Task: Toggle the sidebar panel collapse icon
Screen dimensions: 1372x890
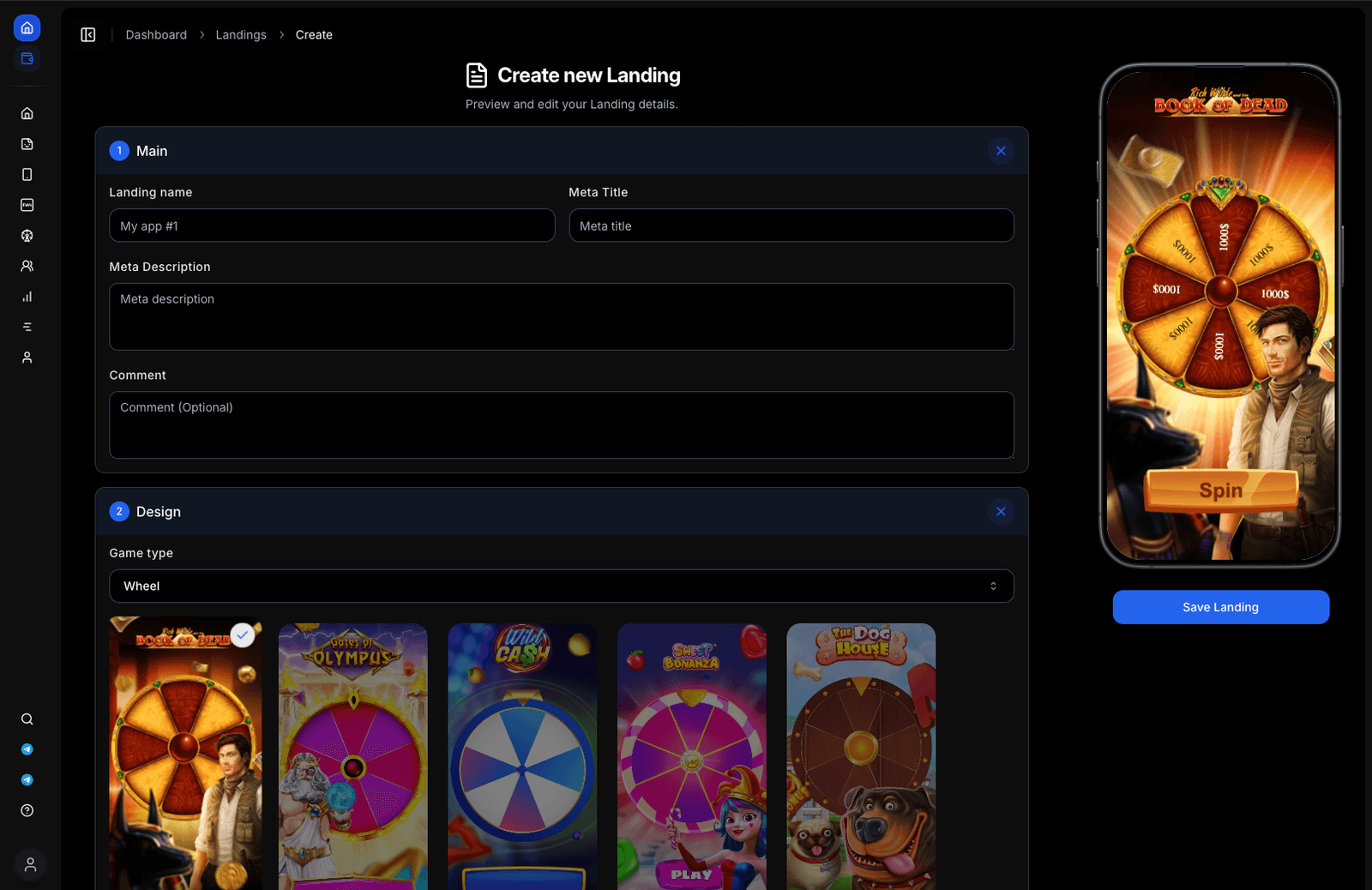Action: click(88, 35)
